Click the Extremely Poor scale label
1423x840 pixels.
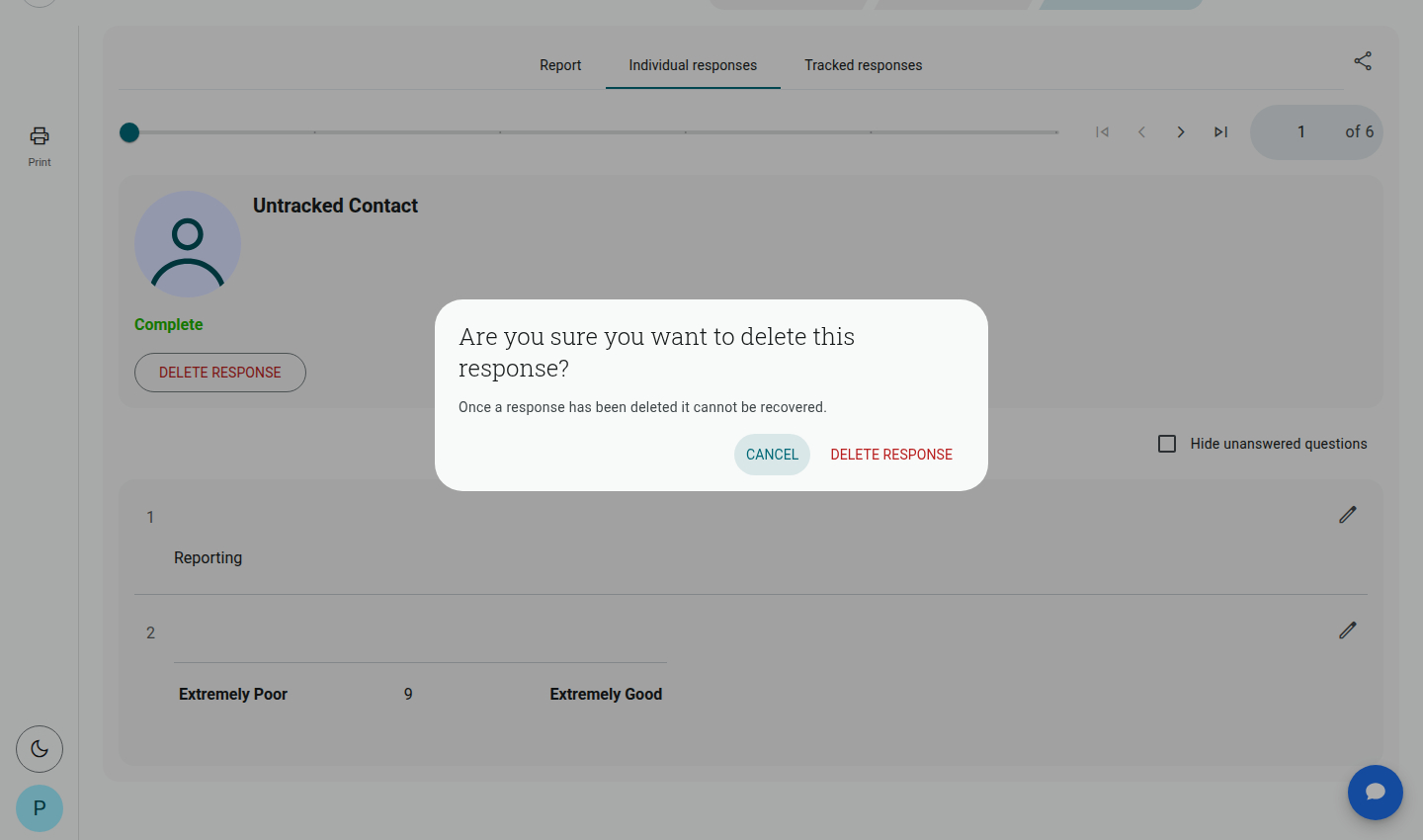(x=233, y=694)
